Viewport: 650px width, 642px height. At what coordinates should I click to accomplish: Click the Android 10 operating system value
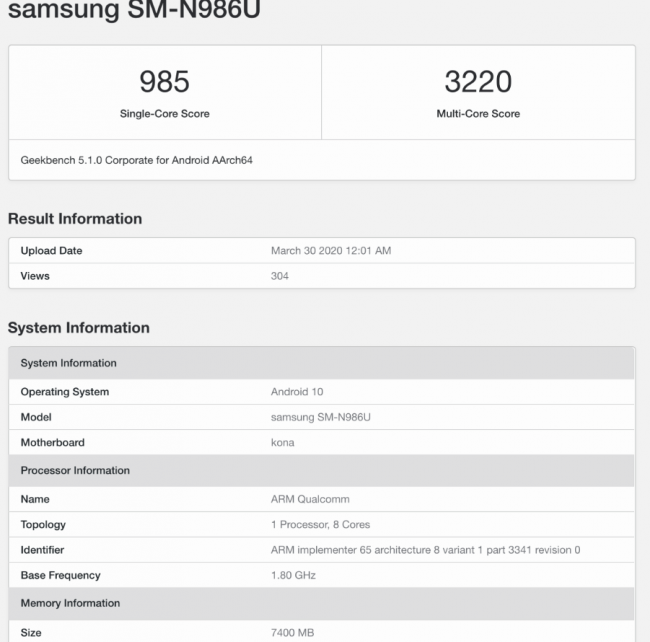[297, 392]
